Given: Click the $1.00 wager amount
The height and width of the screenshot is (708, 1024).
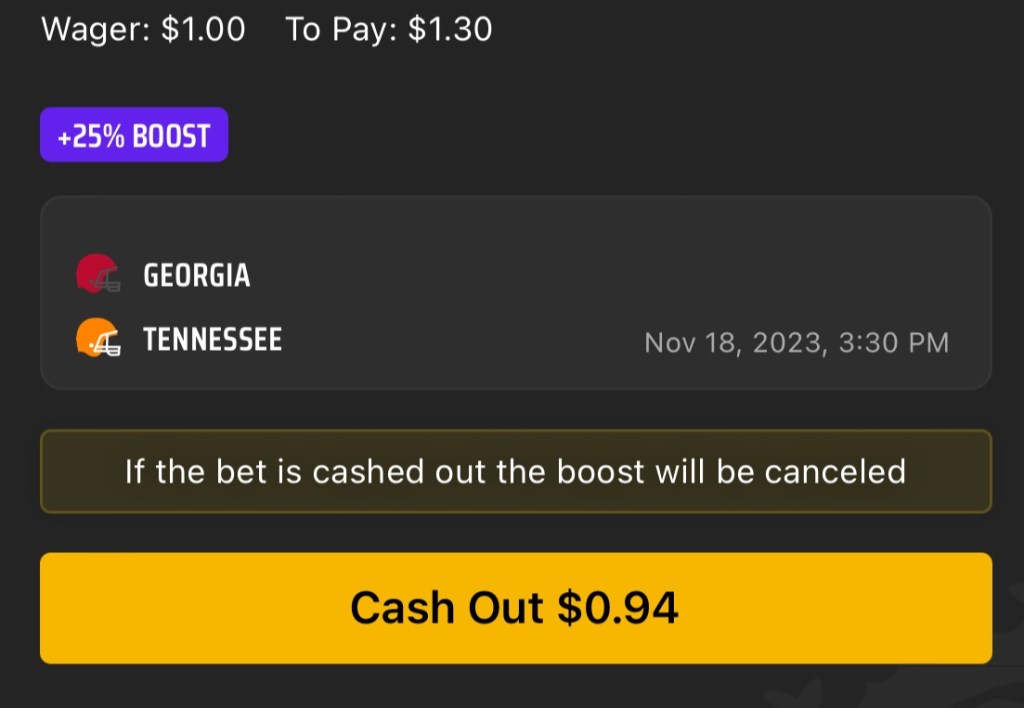Looking at the screenshot, I should [x=203, y=30].
